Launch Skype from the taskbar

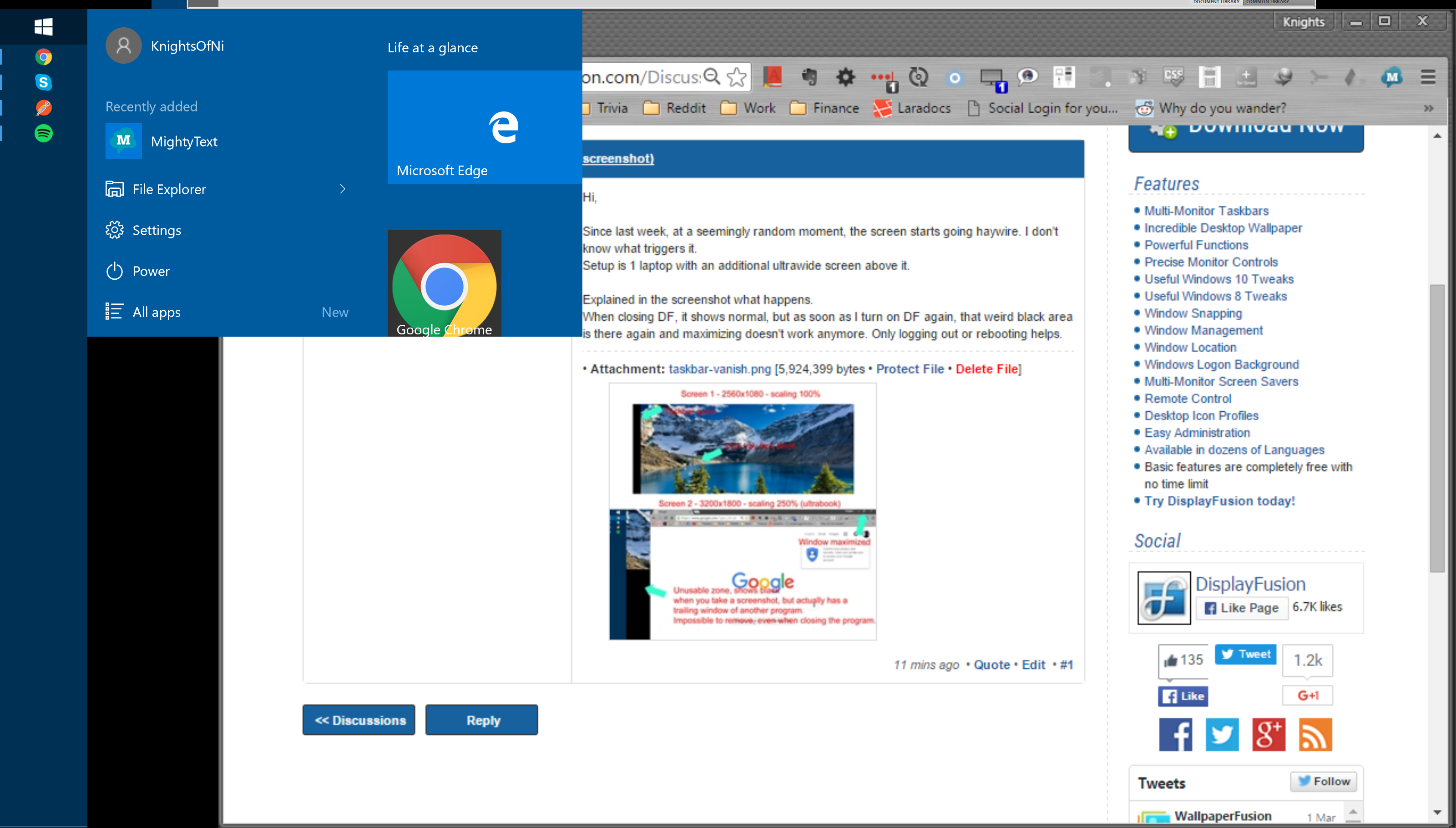(x=44, y=82)
